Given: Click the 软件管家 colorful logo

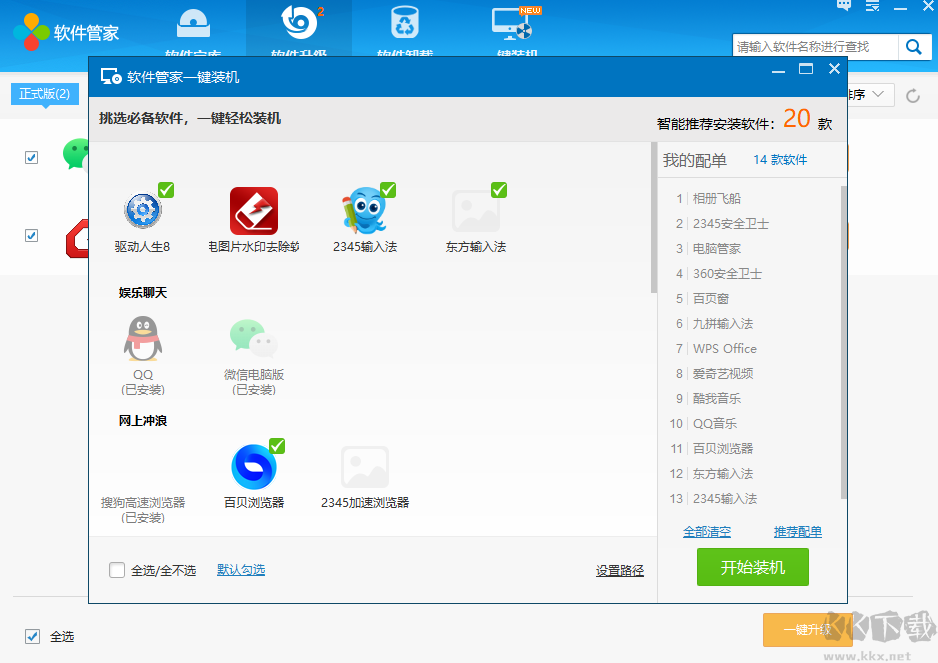Looking at the screenshot, I should click(x=31, y=32).
